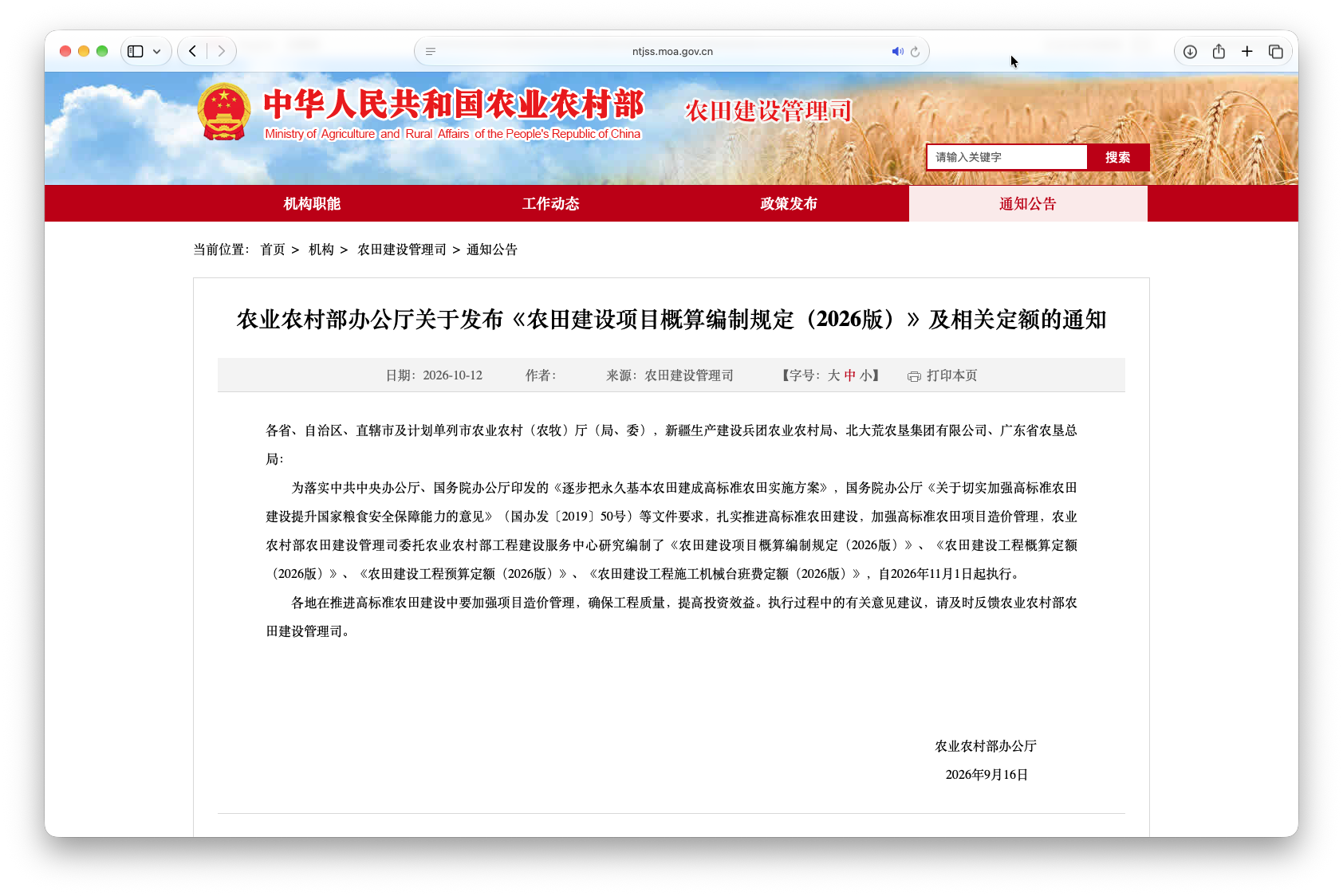
Task: Open the 机构 breadcrumb link
Action: tap(321, 250)
